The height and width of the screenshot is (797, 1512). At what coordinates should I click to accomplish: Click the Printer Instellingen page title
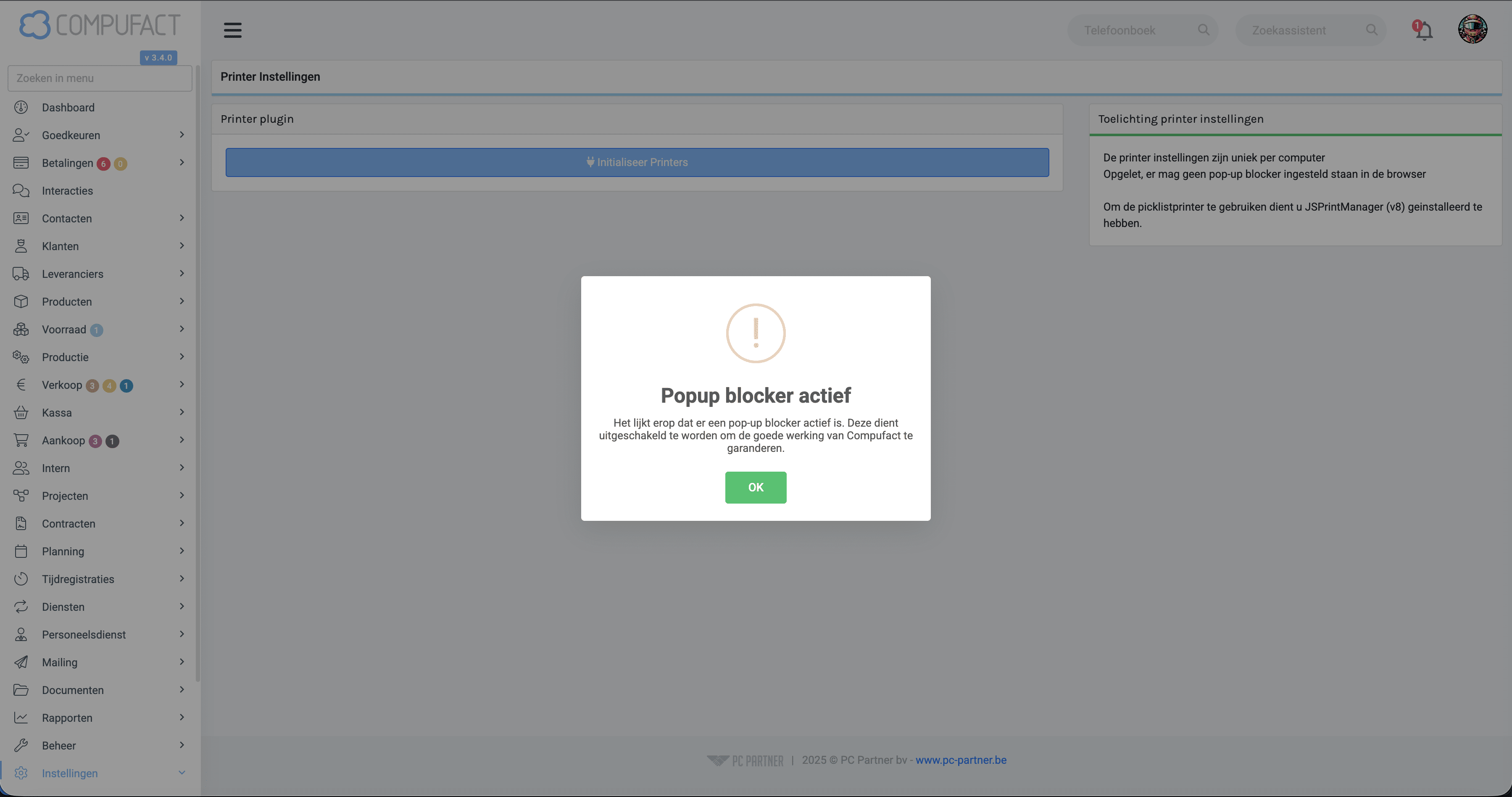point(271,77)
